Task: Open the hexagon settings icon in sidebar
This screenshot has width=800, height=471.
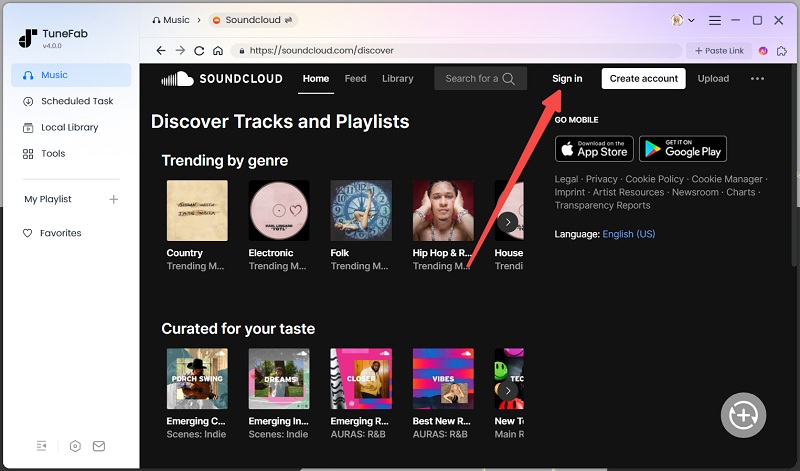Action: (x=75, y=446)
